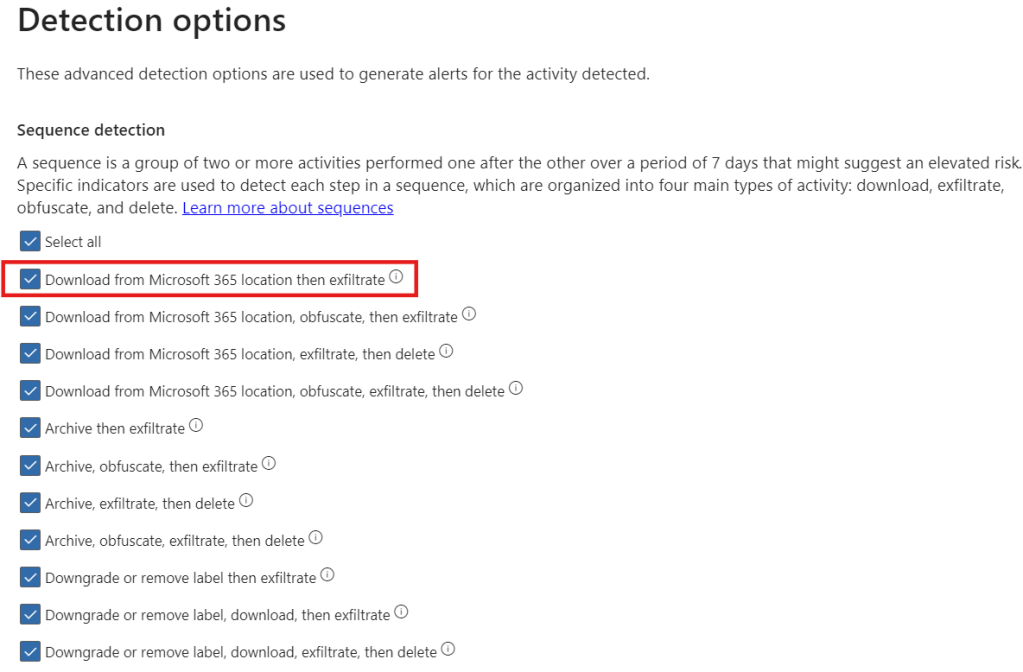The width and height of the screenshot is (1023, 672).
Task: Open info tooltip for 'Download from Microsoft 365 location, exfiltrate, then delete'
Action: (x=447, y=352)
